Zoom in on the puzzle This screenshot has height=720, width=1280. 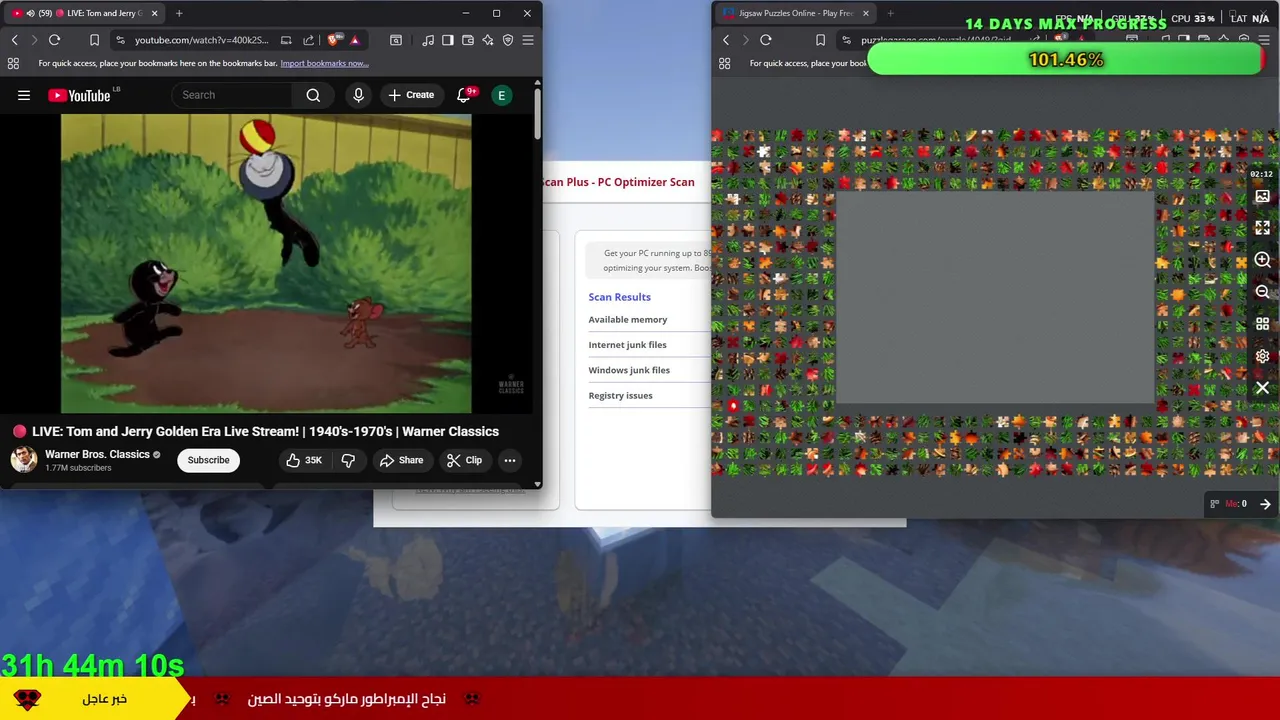click(1262, 260)
